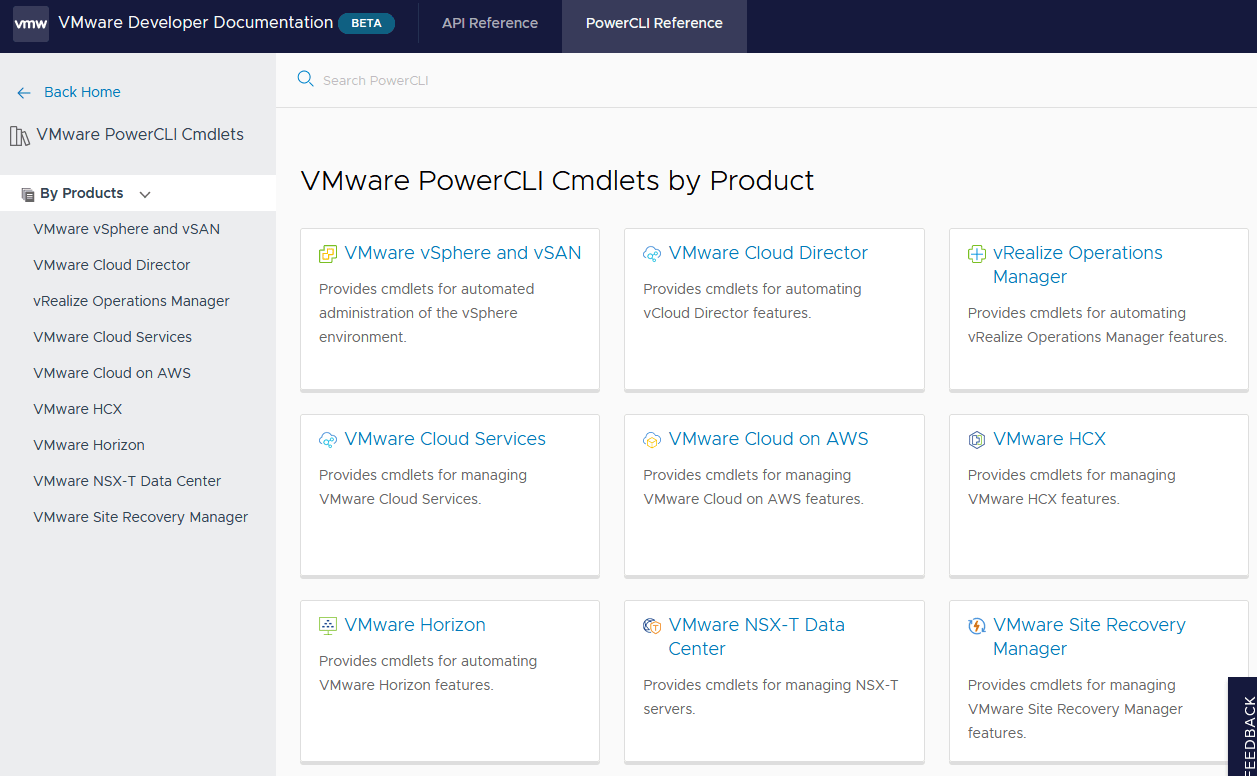Select VMware Horizon in sidebar
Image resolution: width=1257 pixels, height=776 pixels.
[x=89, y=445]
